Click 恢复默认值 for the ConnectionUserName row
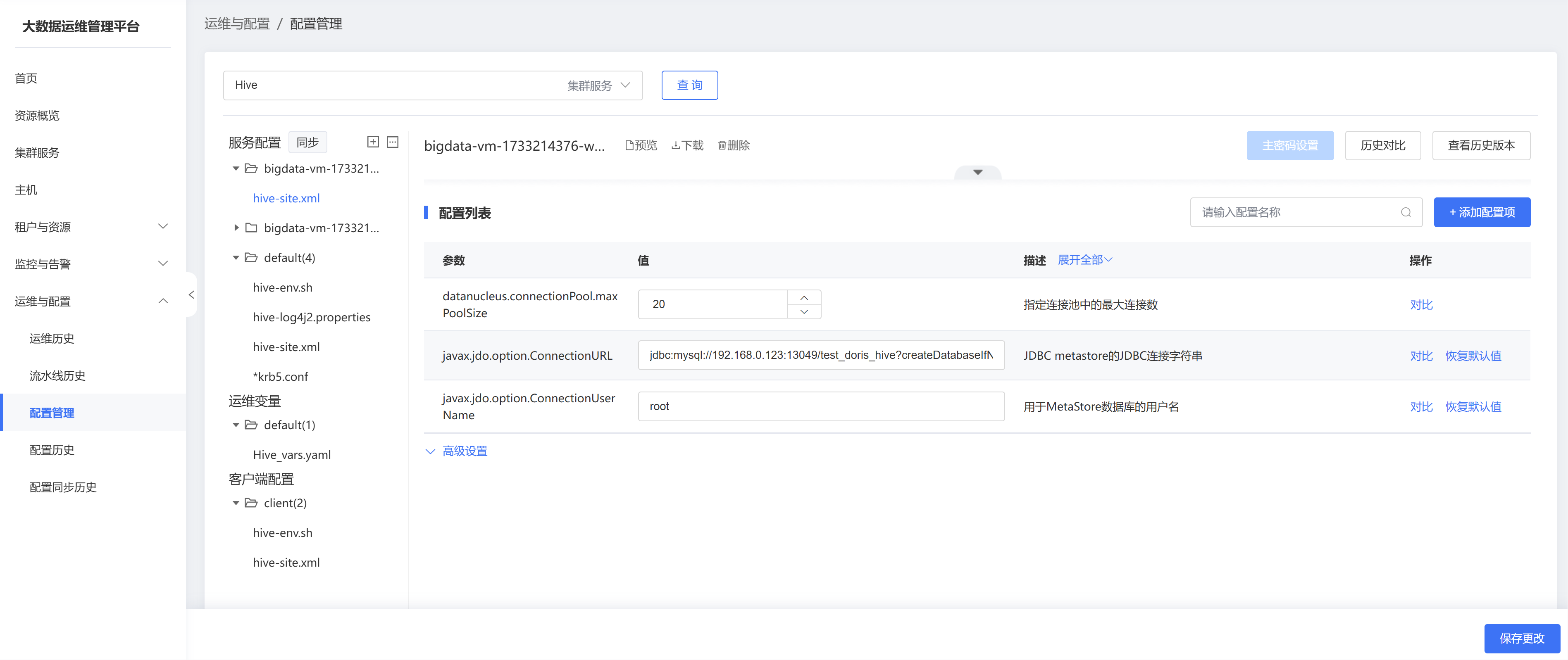1568x660 pixels. point(1473,407)
